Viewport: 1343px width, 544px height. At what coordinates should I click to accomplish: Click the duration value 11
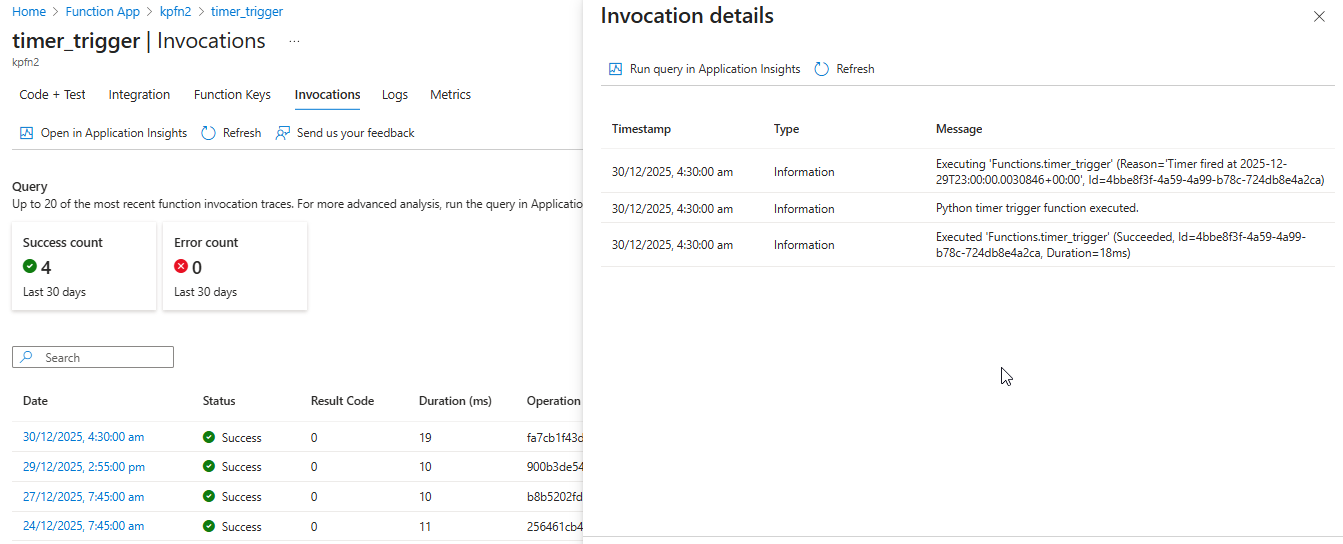point(425,527)
